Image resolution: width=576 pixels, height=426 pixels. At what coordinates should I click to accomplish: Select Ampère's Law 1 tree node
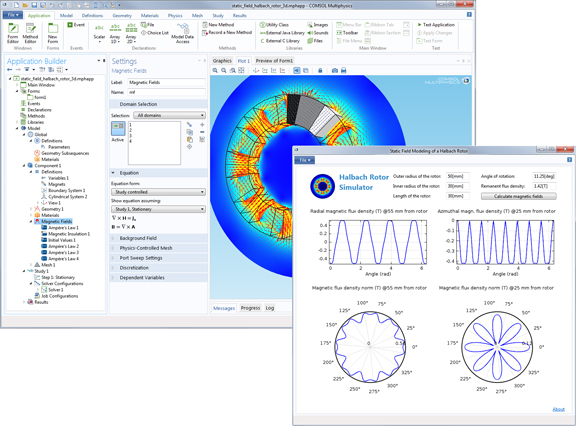(60, 228)
